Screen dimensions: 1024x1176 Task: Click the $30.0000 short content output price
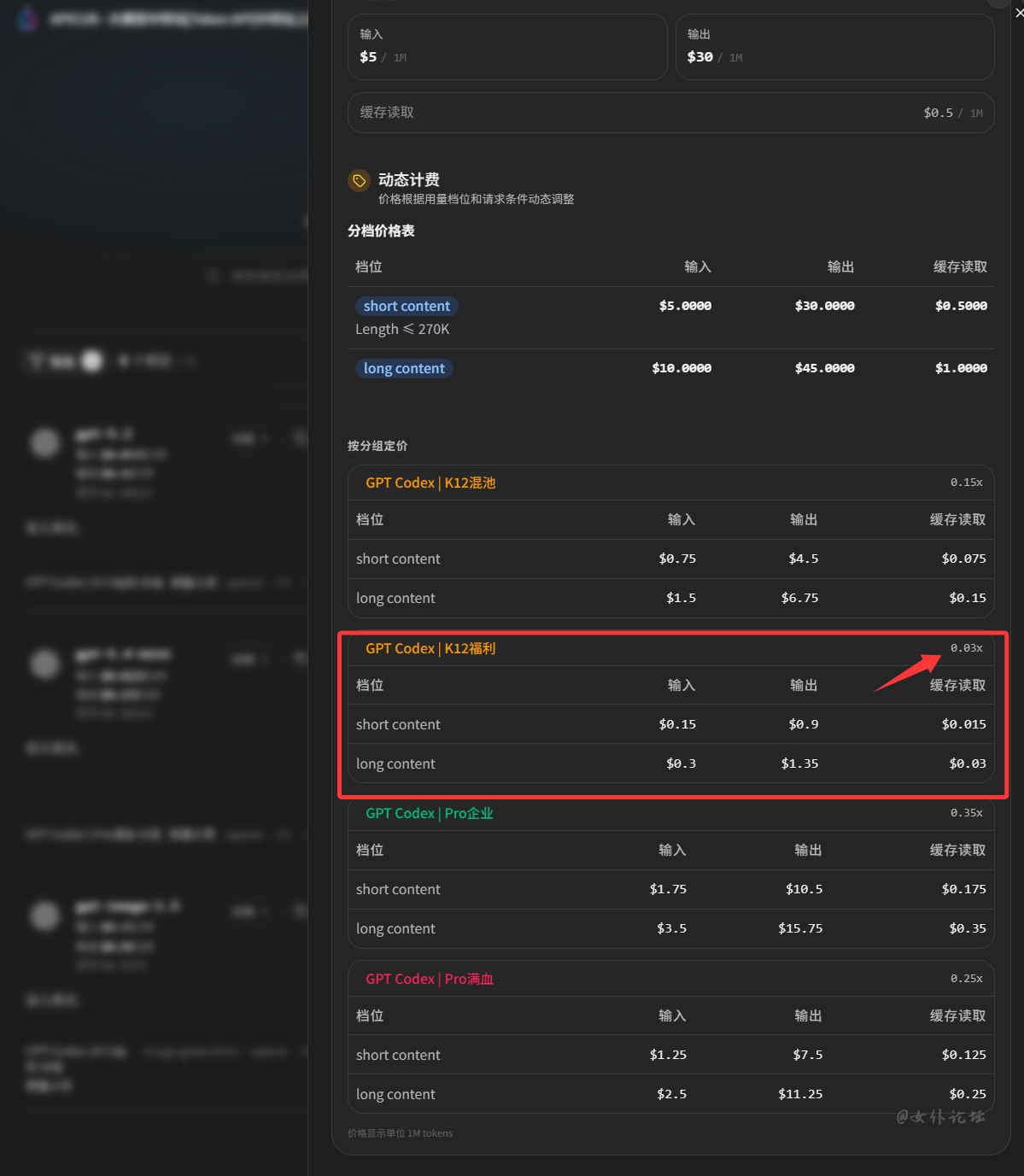(824, 306)
